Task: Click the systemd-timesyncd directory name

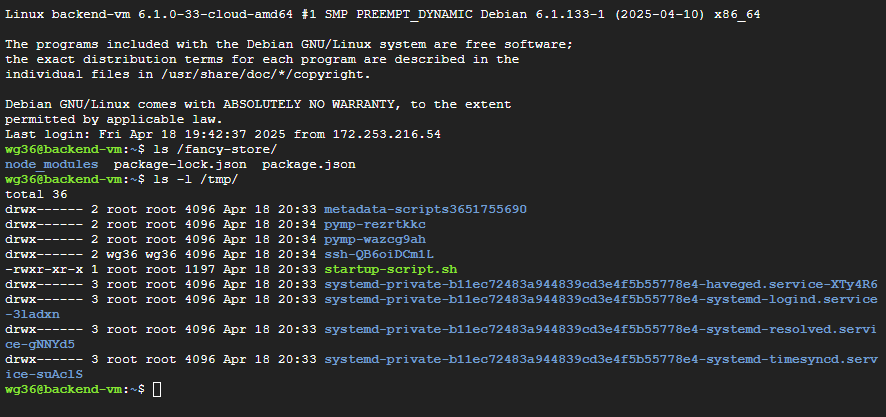Action: click(x=600, y=358)
